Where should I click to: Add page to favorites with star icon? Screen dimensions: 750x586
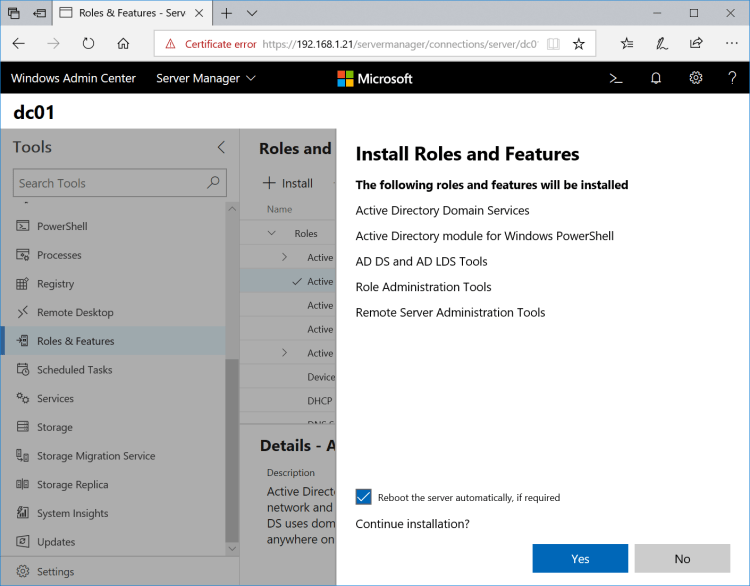coord(578,44)
